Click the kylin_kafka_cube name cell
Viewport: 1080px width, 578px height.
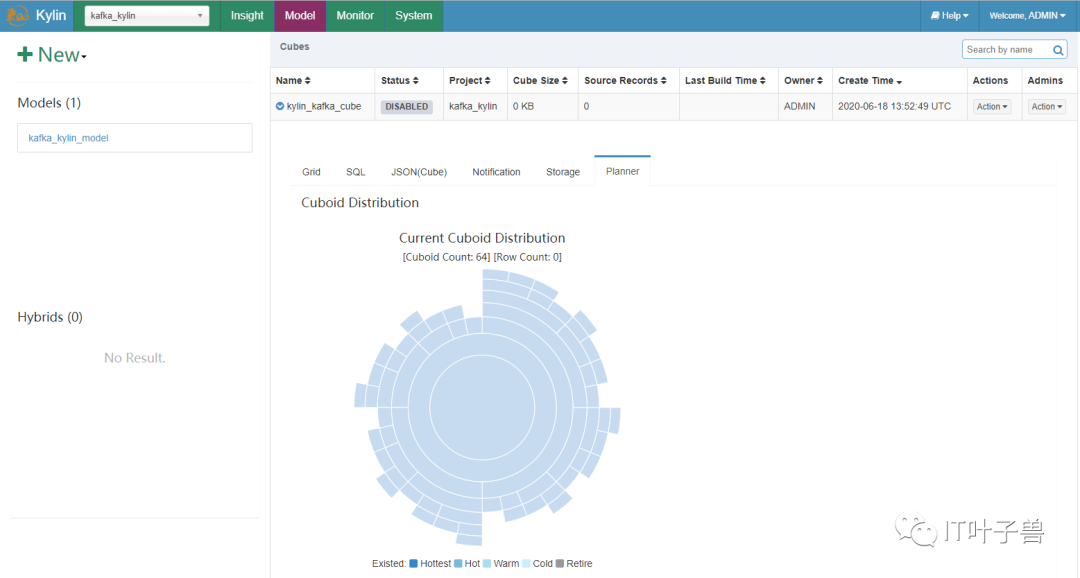[x=324, y=106]
